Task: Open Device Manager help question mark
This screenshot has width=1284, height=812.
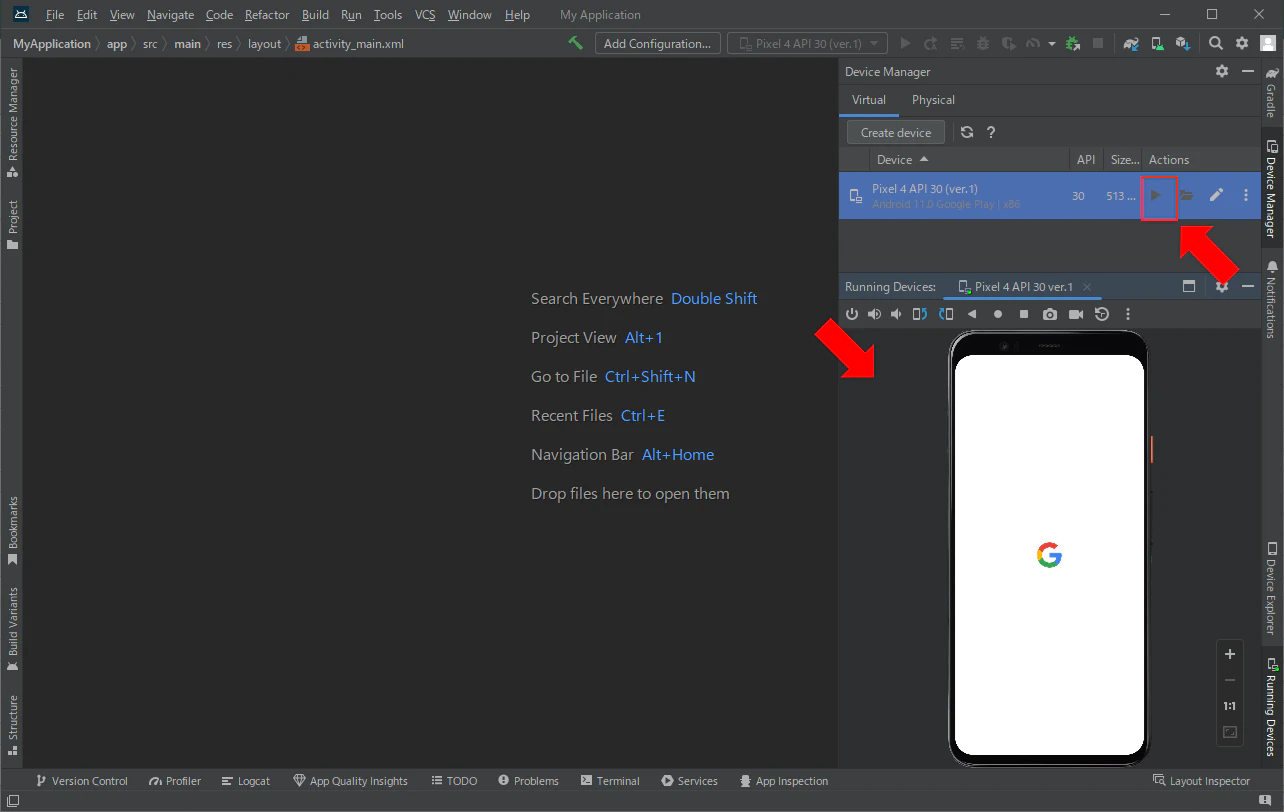Action: [x=991, y=132]
